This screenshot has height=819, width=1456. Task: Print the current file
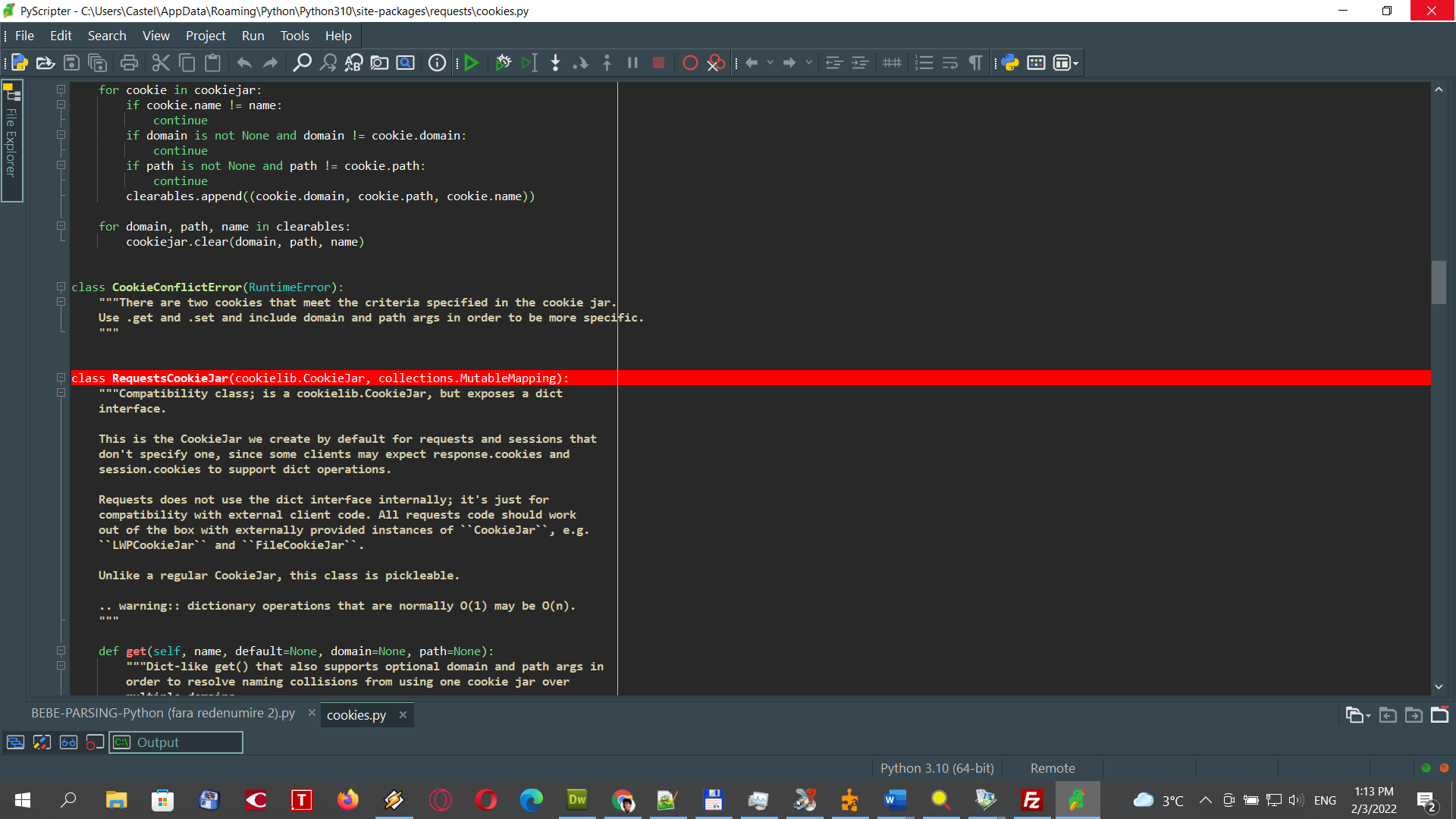[128, 62]
